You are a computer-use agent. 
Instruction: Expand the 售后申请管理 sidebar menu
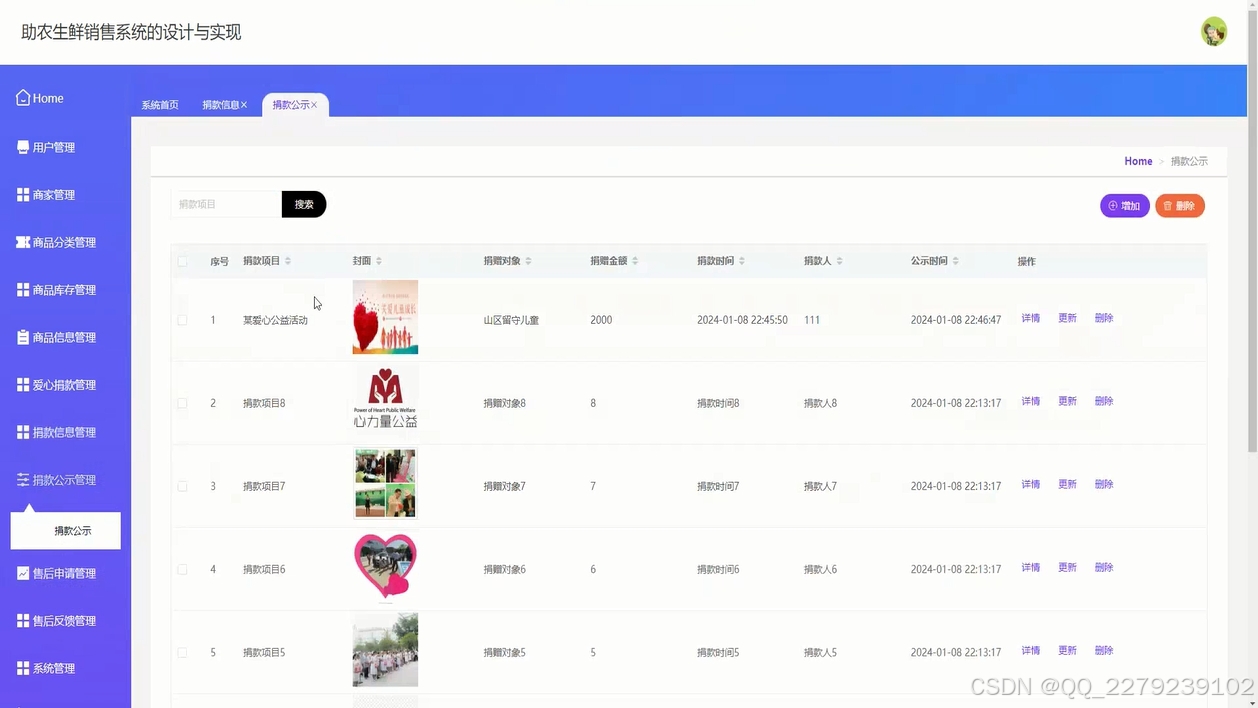pyautogui.click(x=65, y=573)
